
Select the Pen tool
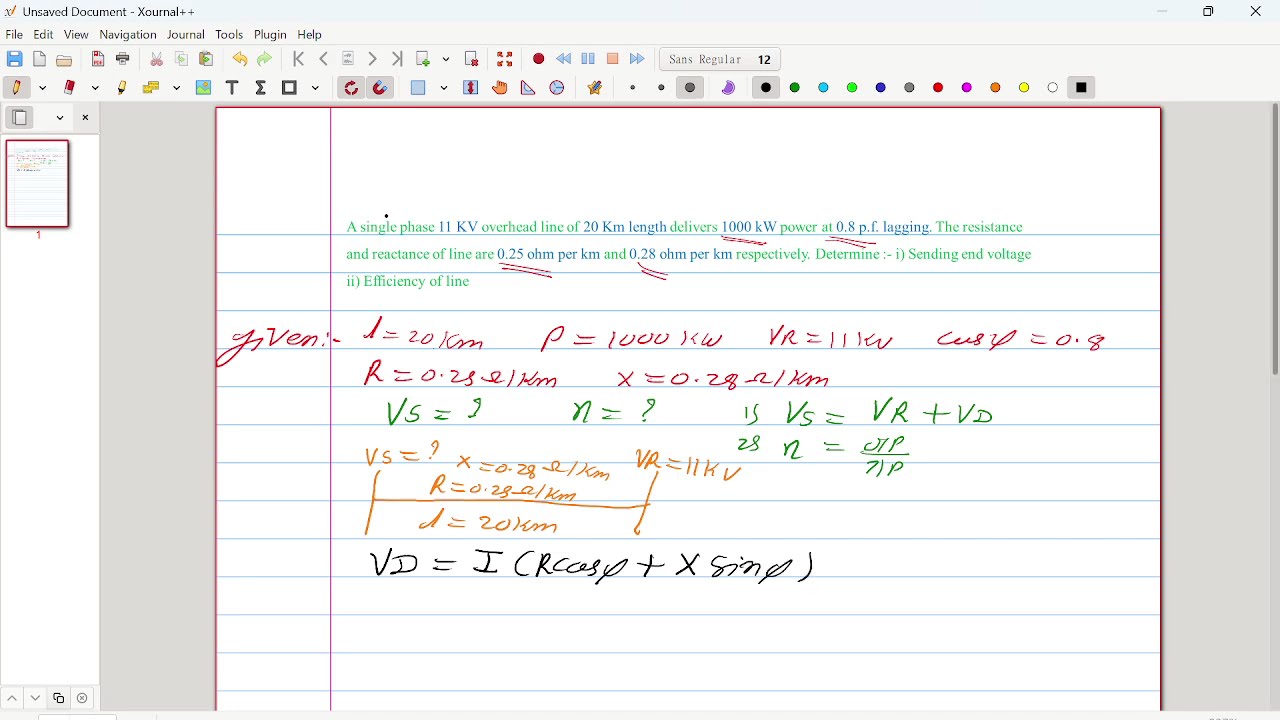[16, 88]
